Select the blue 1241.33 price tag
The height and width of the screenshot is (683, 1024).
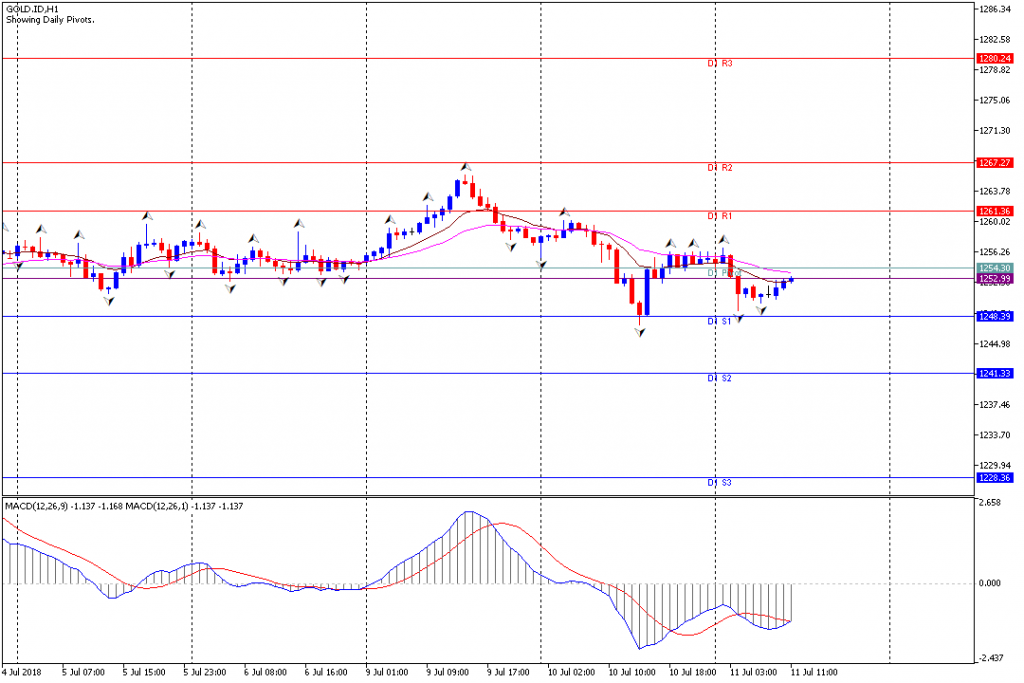pyautogui.click(x=995, y=373)
